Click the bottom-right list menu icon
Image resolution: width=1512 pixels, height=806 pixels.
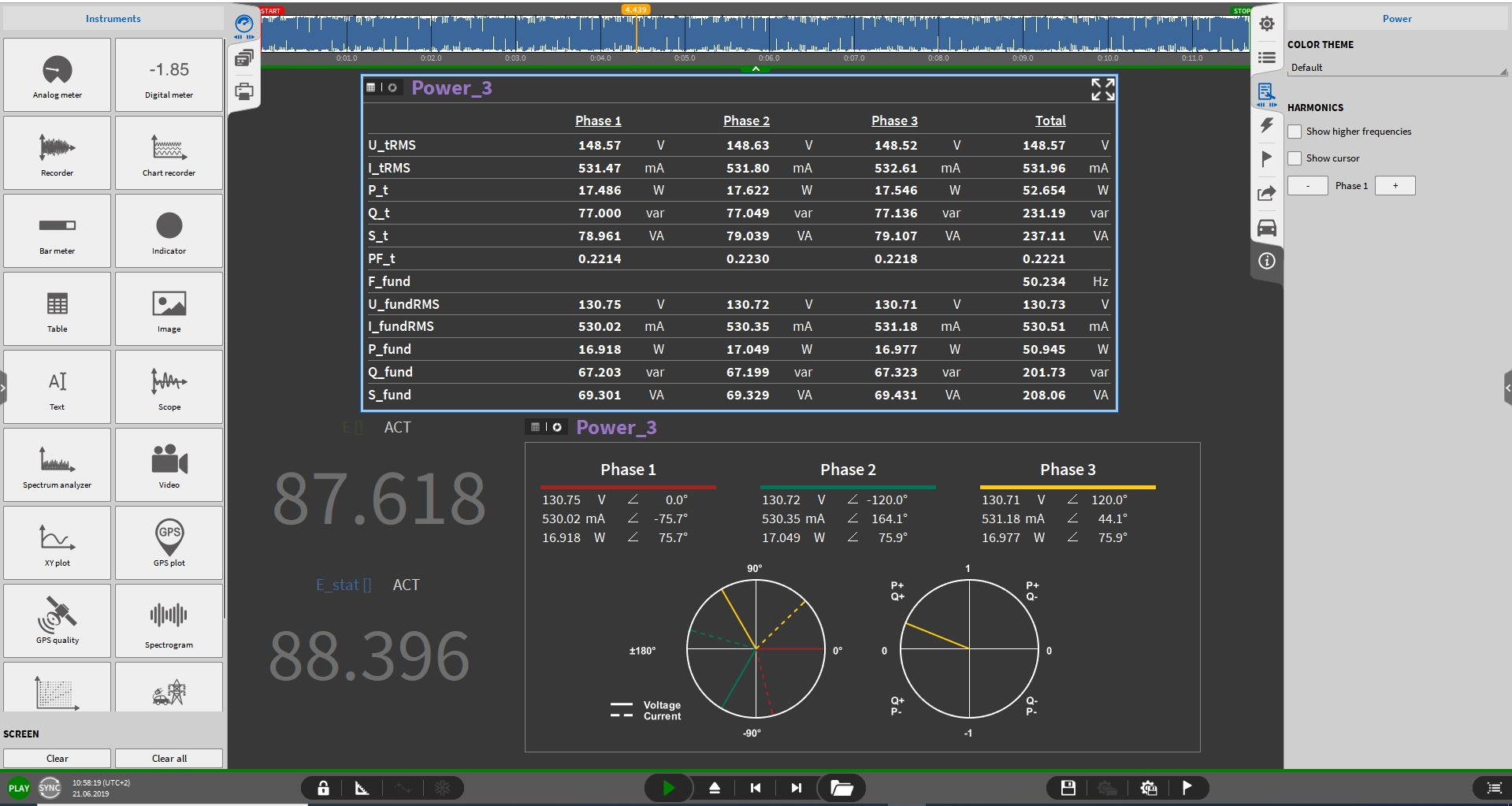[1494, 788]
